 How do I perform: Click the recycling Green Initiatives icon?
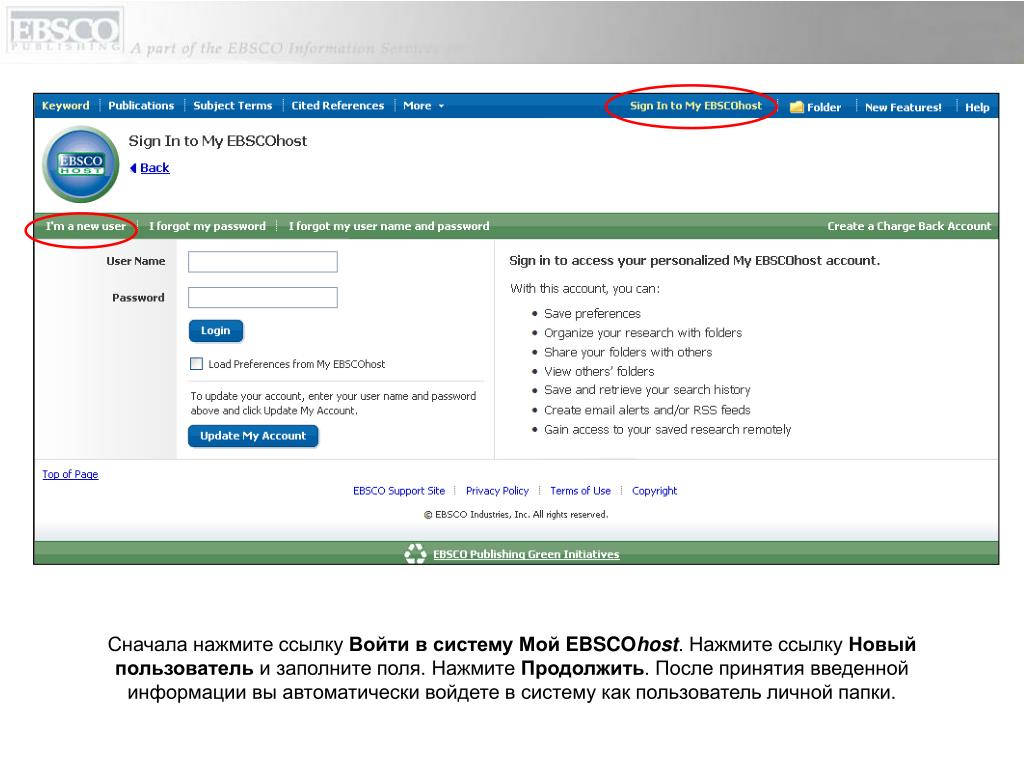(x=415, y=554)
